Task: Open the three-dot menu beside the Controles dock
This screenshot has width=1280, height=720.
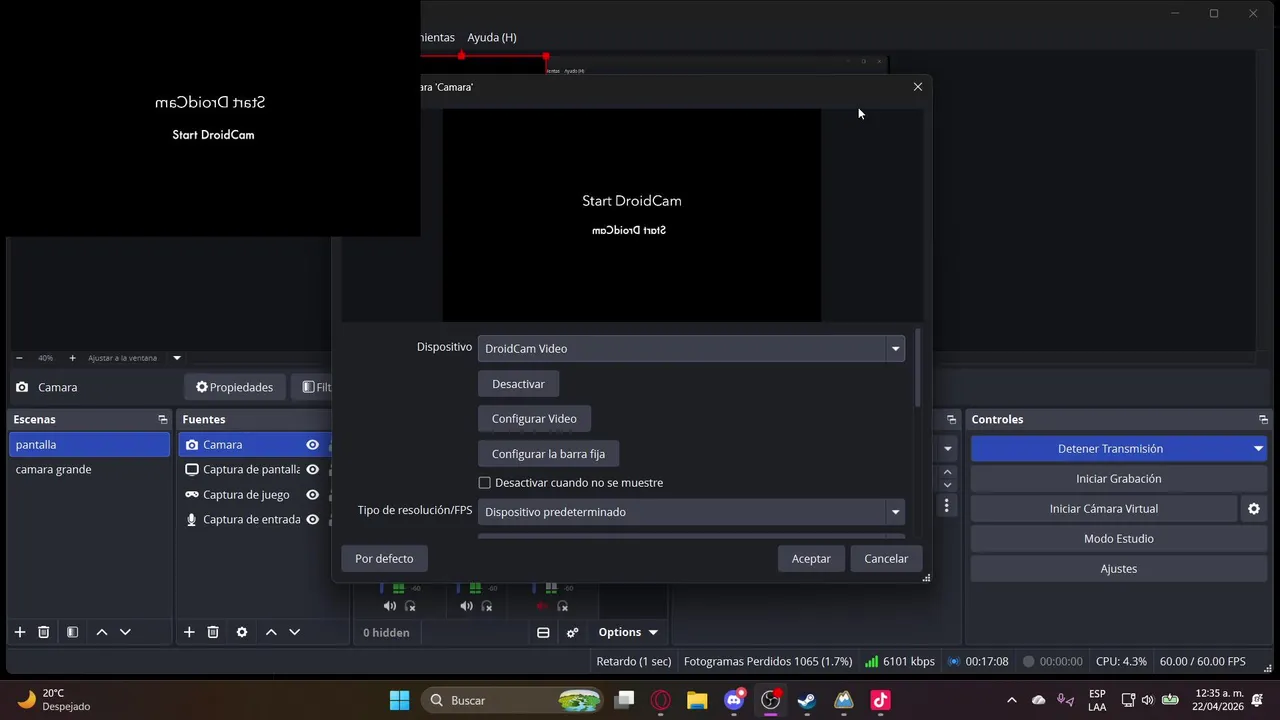Action: click(x=947, y=506)
